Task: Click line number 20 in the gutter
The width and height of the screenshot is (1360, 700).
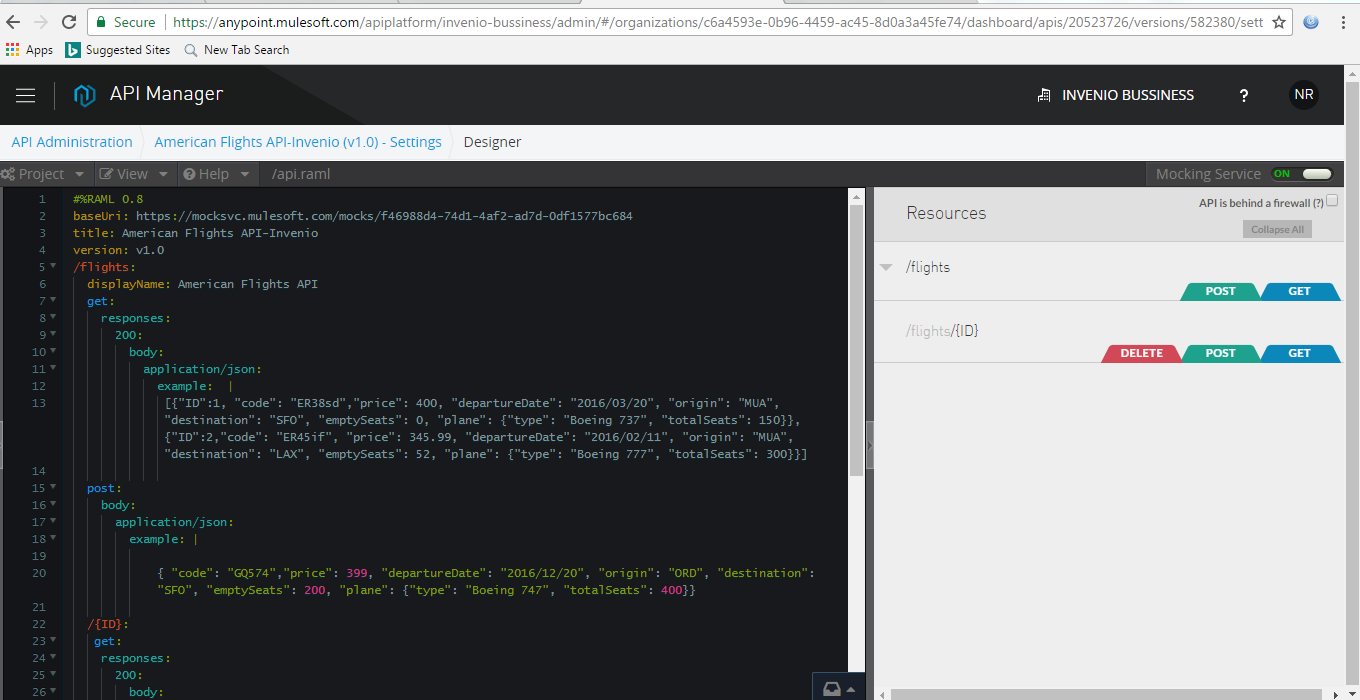Action: pyautogui.click(x=39, y=573)
